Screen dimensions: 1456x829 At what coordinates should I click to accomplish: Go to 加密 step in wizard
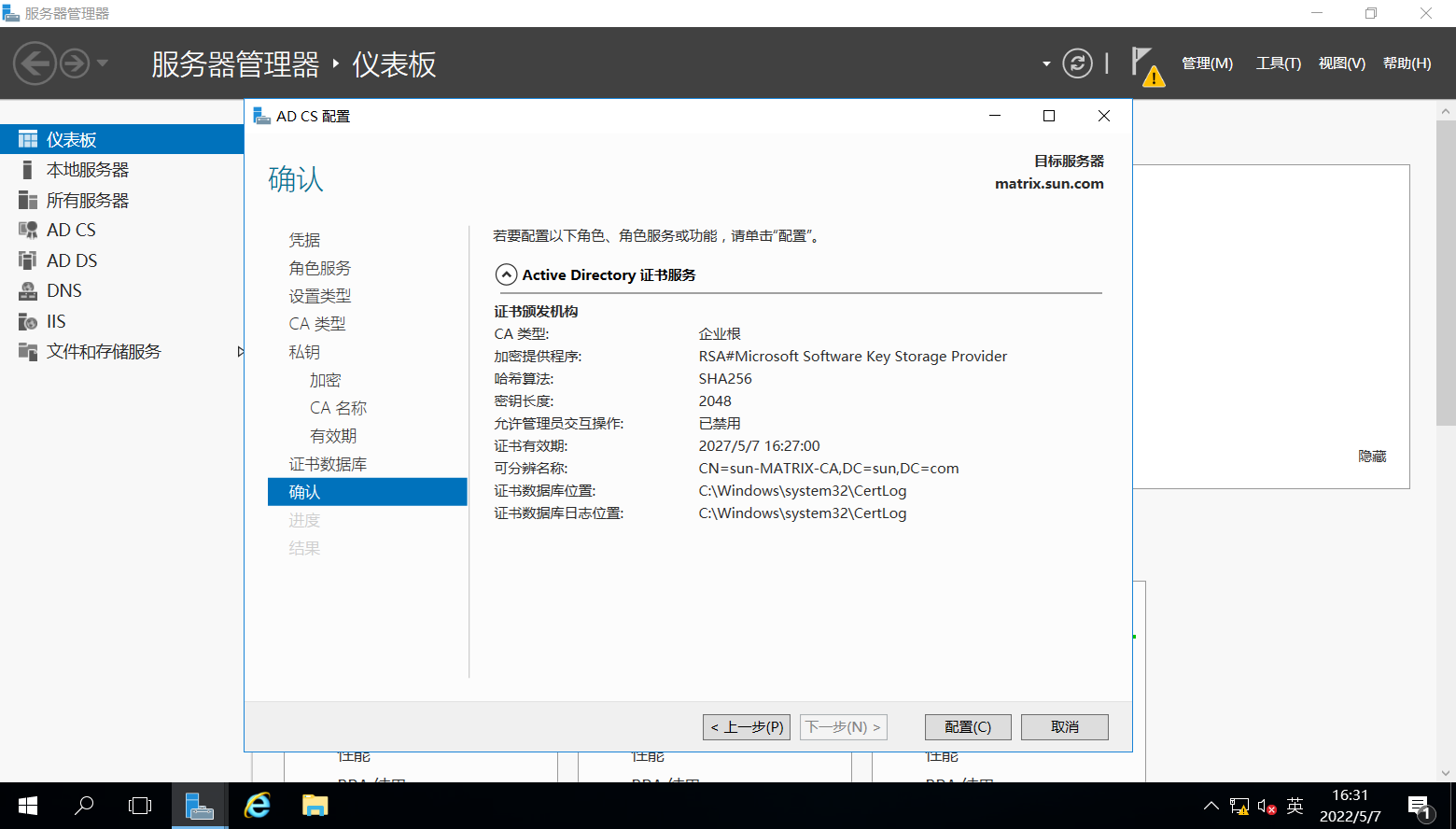tap(326, 380)
